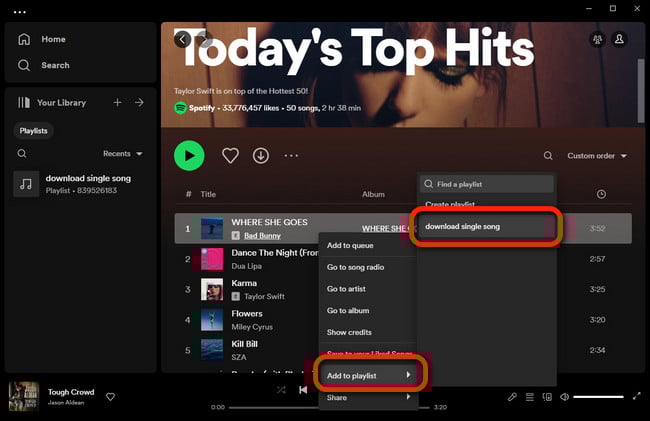Screen dimensions: 650x421
Task: Select the Playlists filter chip
Action: (34, 131)
